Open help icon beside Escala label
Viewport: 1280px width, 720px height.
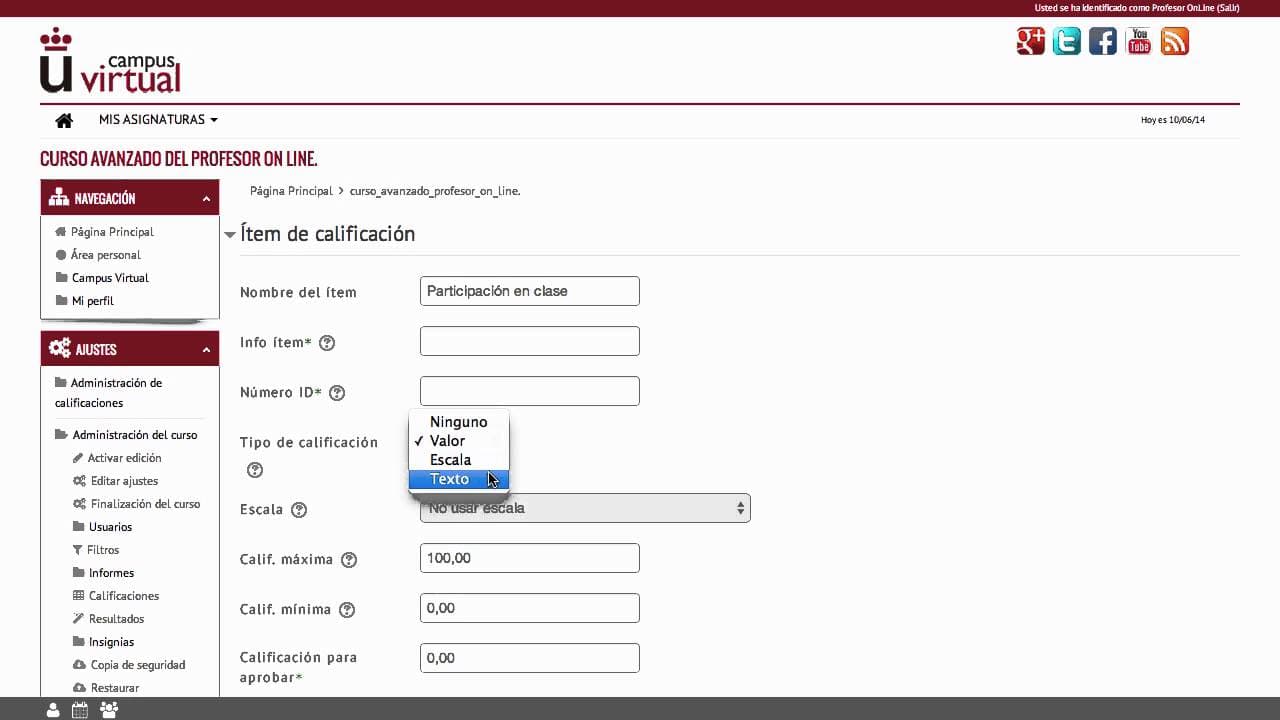coord(299,510)
